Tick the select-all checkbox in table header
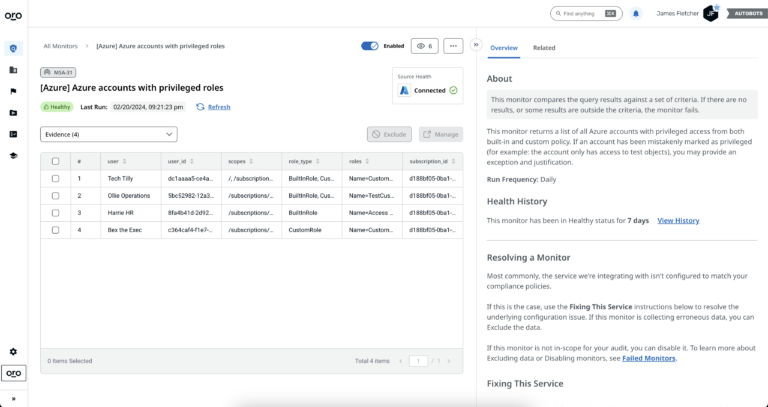 [x=55, y=161]
